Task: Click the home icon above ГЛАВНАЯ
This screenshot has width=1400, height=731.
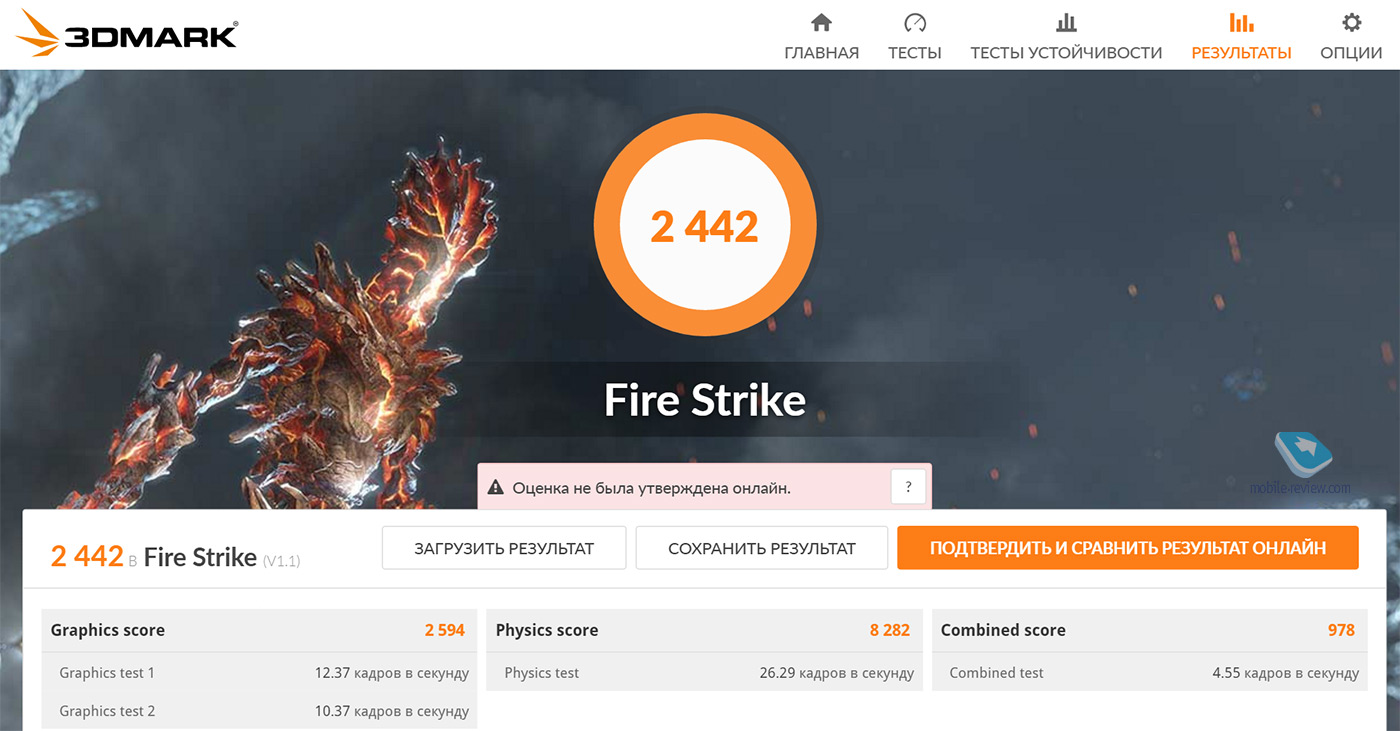Action: point(821,22)
